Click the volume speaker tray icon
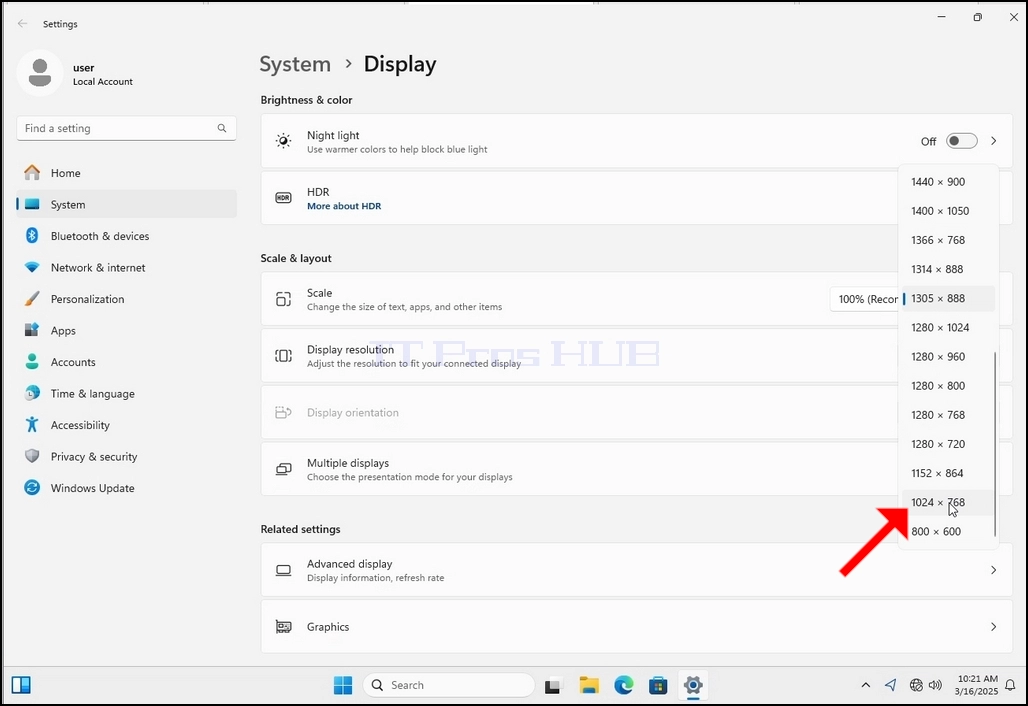This screenshot has height=706, width=1028. [936, 685]
